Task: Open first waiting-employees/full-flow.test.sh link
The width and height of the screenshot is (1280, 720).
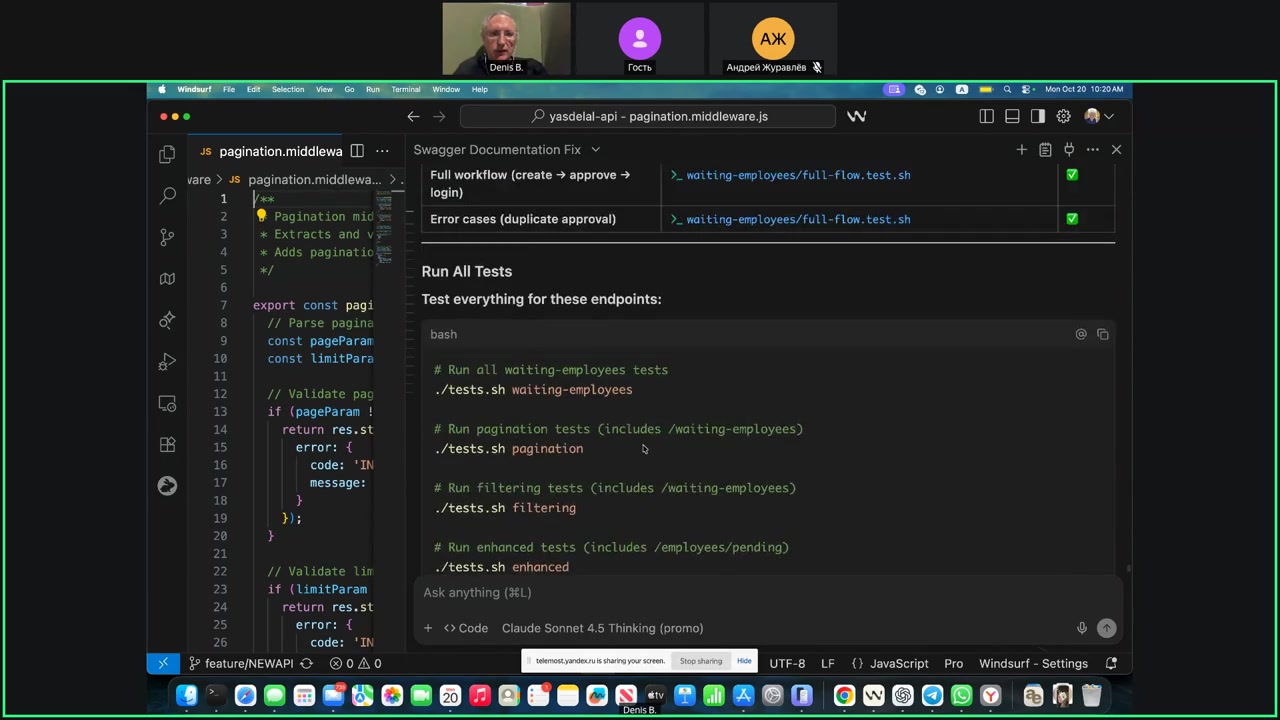Action: 797,175
